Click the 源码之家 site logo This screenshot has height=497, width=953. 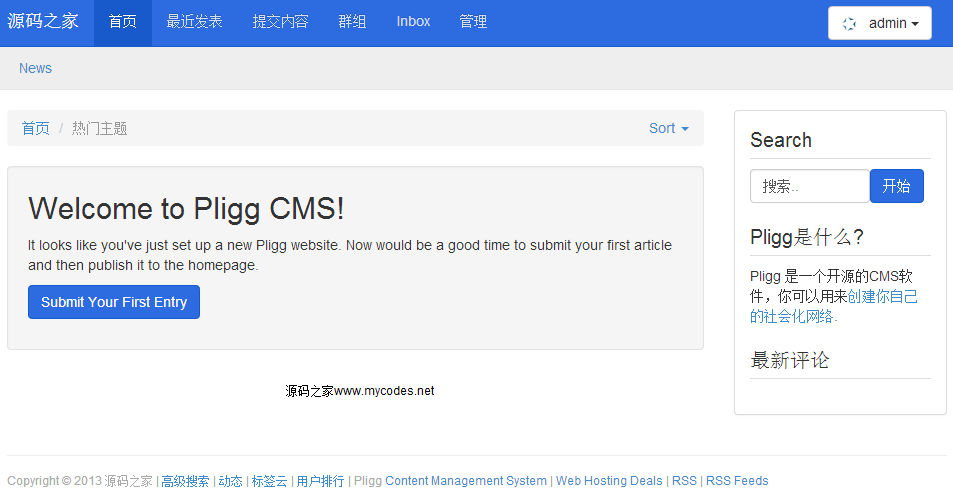point(43,21)
